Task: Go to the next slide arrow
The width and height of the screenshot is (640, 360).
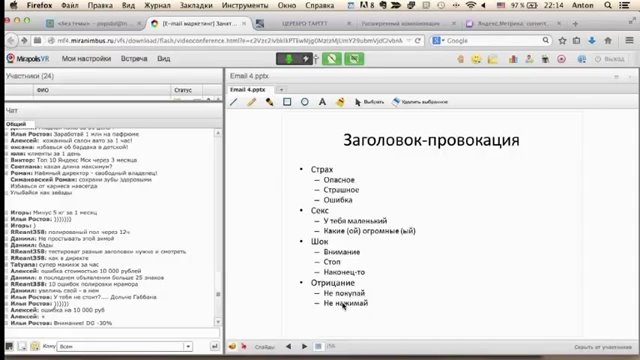Action: [x=304, y=347]
